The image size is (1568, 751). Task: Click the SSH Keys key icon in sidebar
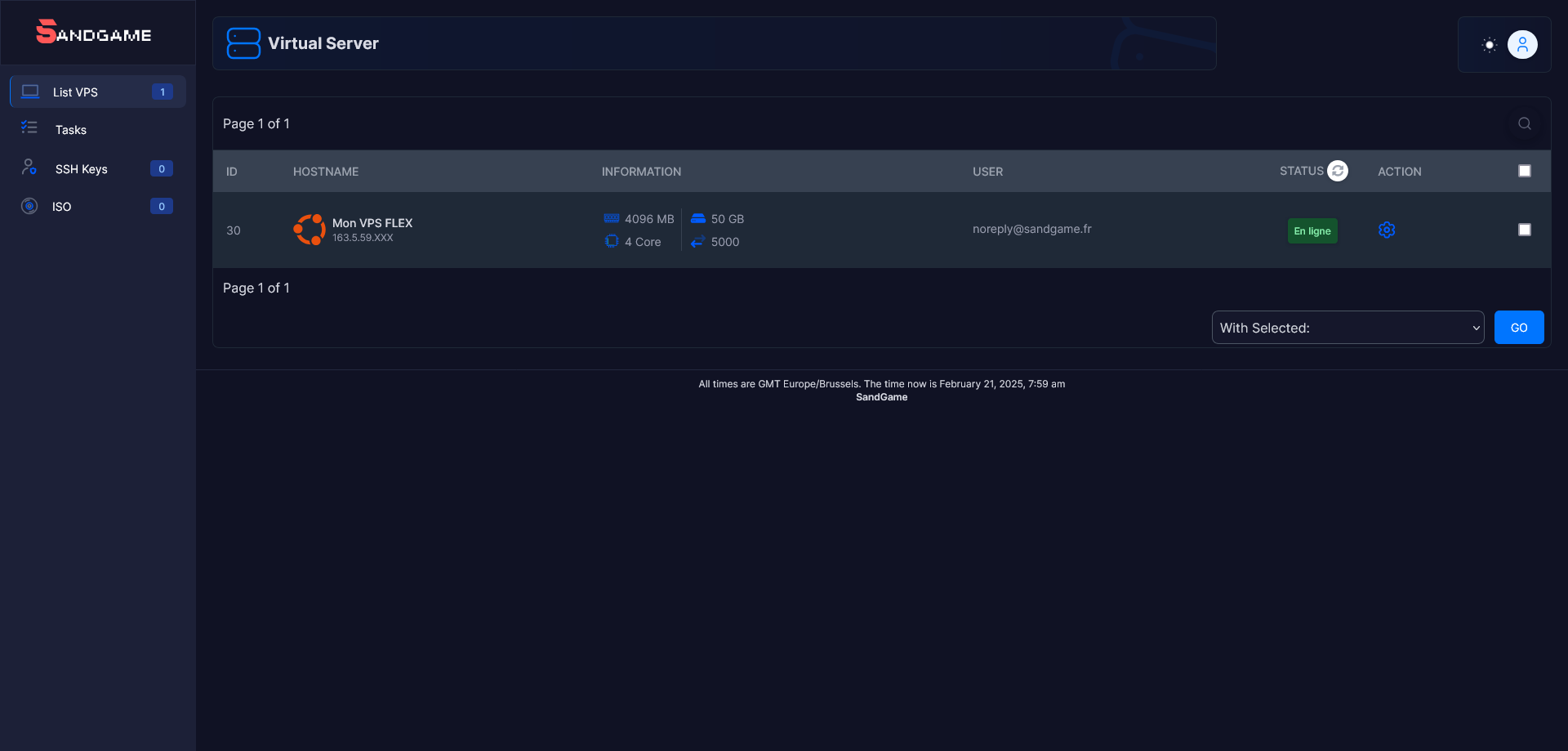tap(29, 168)
